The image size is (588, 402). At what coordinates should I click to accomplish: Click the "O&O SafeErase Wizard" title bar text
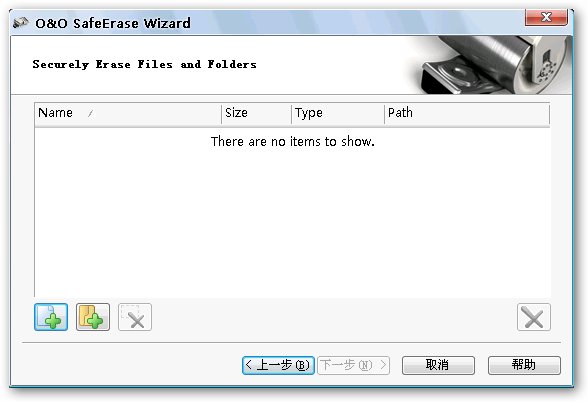(x=113, y=23)
